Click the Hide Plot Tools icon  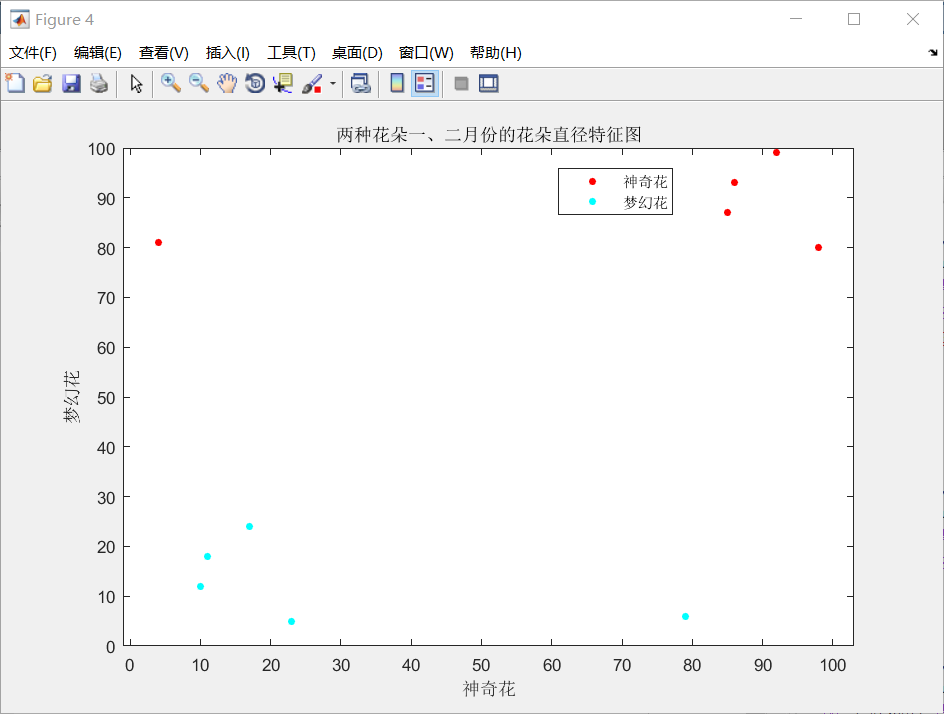click(x=460, y=84)
